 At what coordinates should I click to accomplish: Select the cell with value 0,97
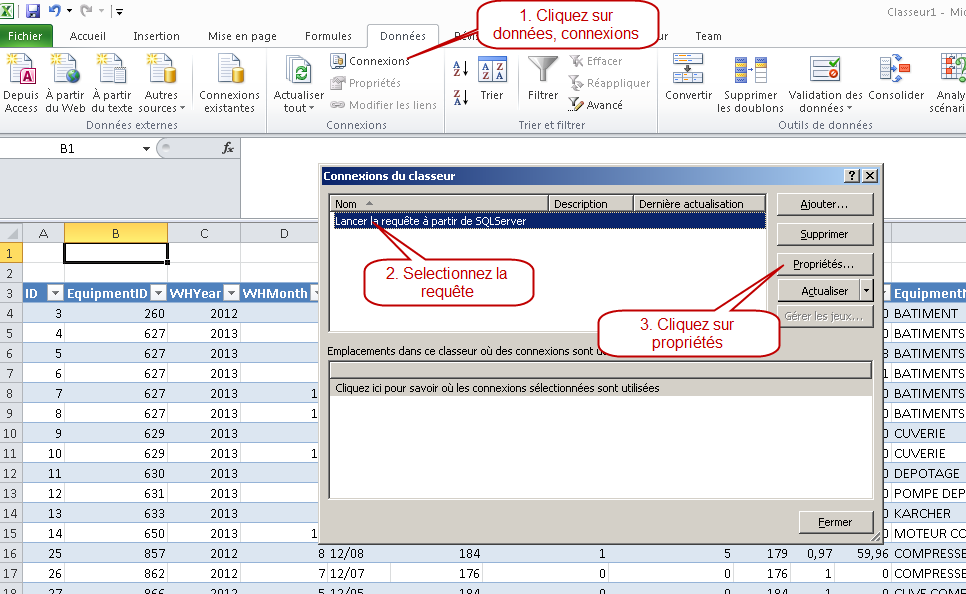point(813,553)
